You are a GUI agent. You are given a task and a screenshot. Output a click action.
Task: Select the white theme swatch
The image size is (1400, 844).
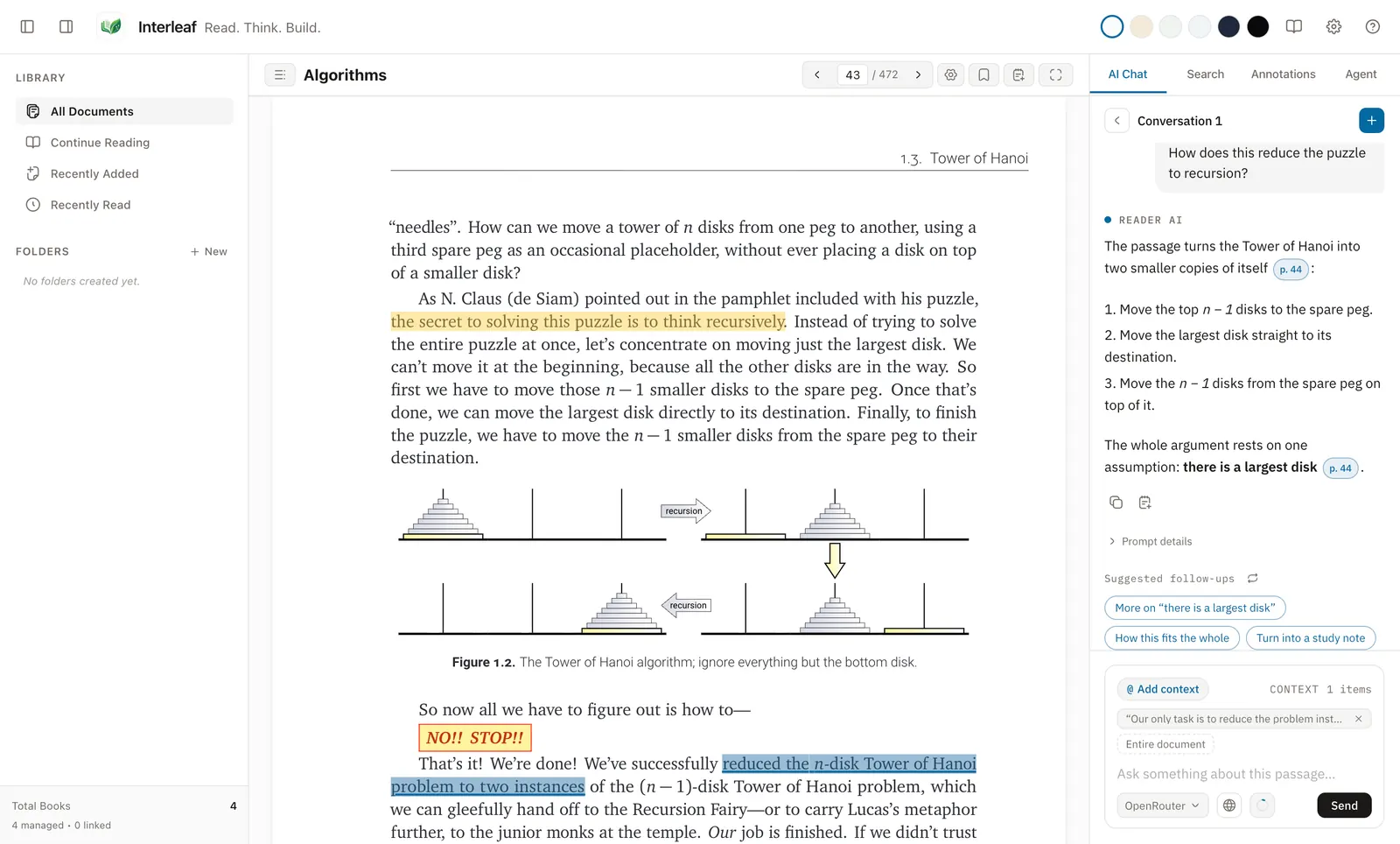pos(1112,27)
